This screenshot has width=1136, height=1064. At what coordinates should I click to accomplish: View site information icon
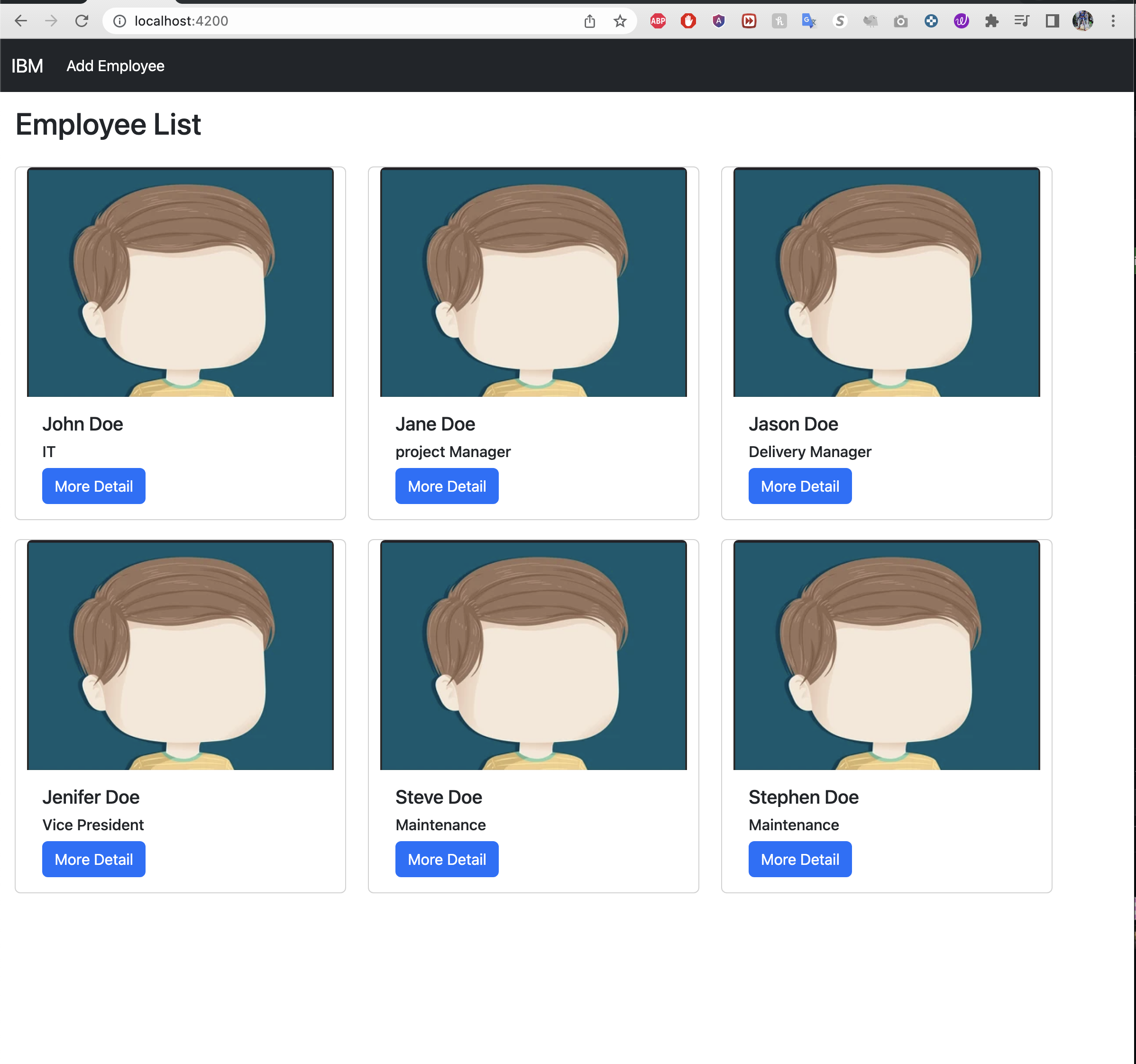tap(119, 21)
